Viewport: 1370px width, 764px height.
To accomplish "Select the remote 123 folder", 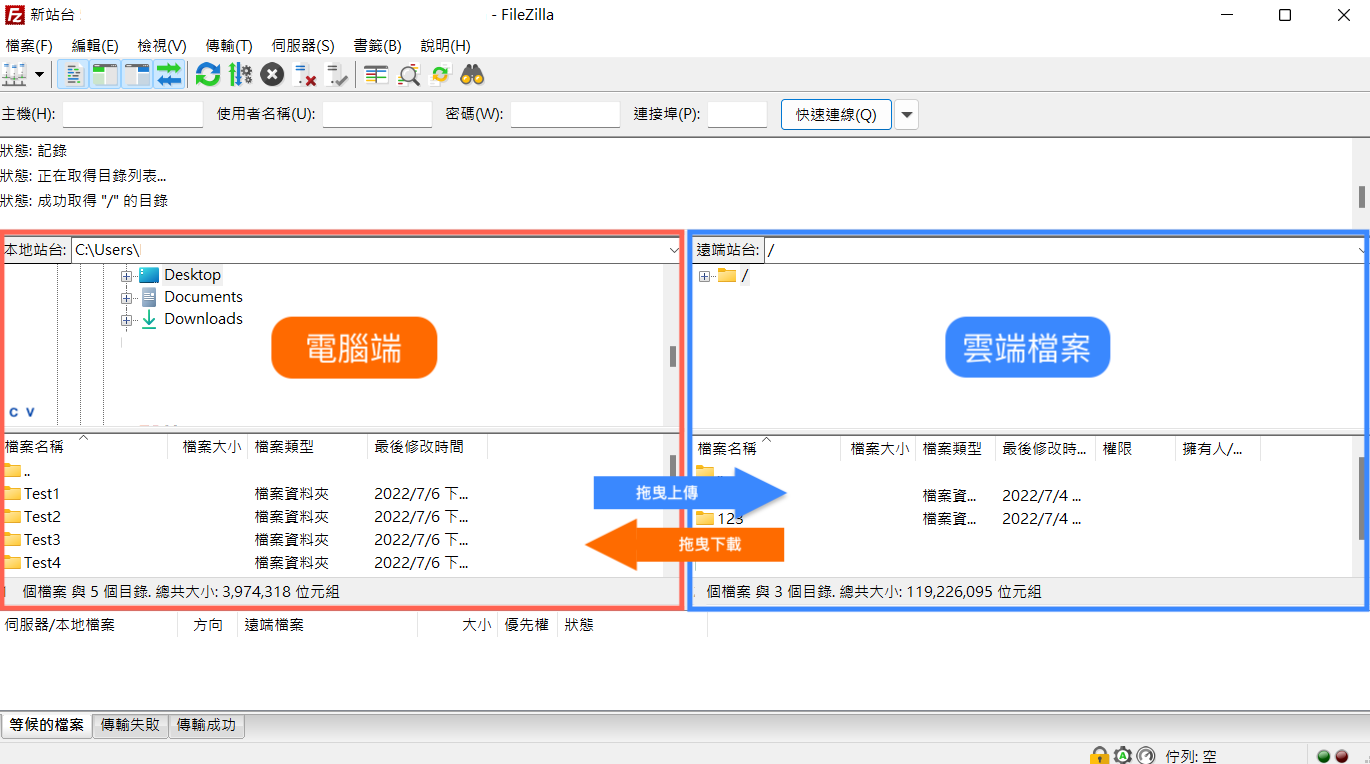I will (x=731, y=519).
